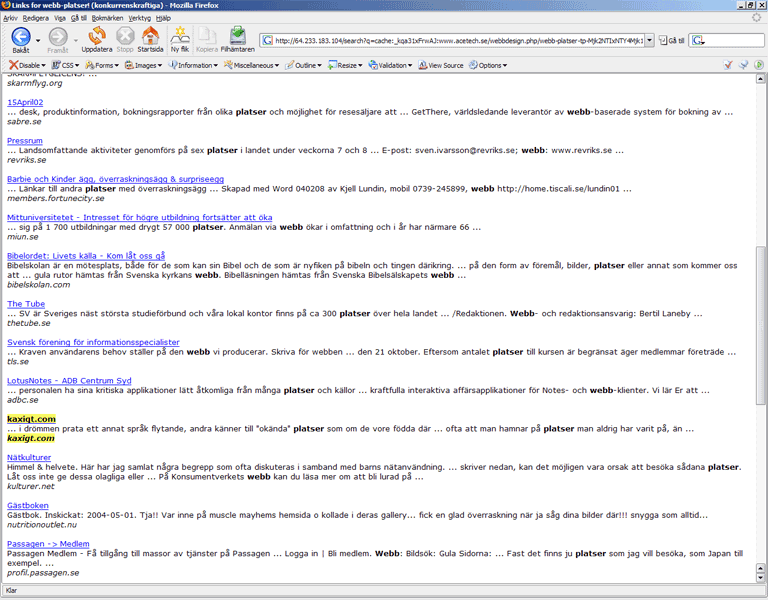Click View Source in the developer toolbar
768x600 pixels.
440,65
